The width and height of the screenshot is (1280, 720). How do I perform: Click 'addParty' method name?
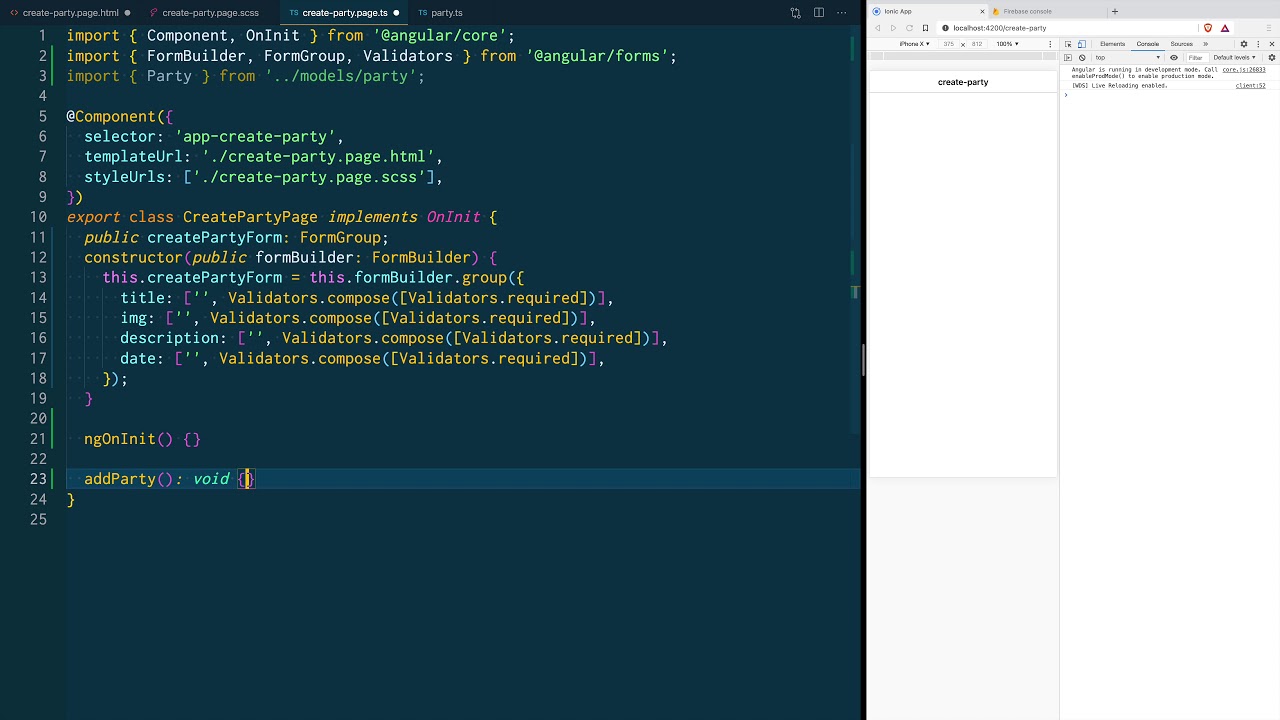tap(120, 479)
